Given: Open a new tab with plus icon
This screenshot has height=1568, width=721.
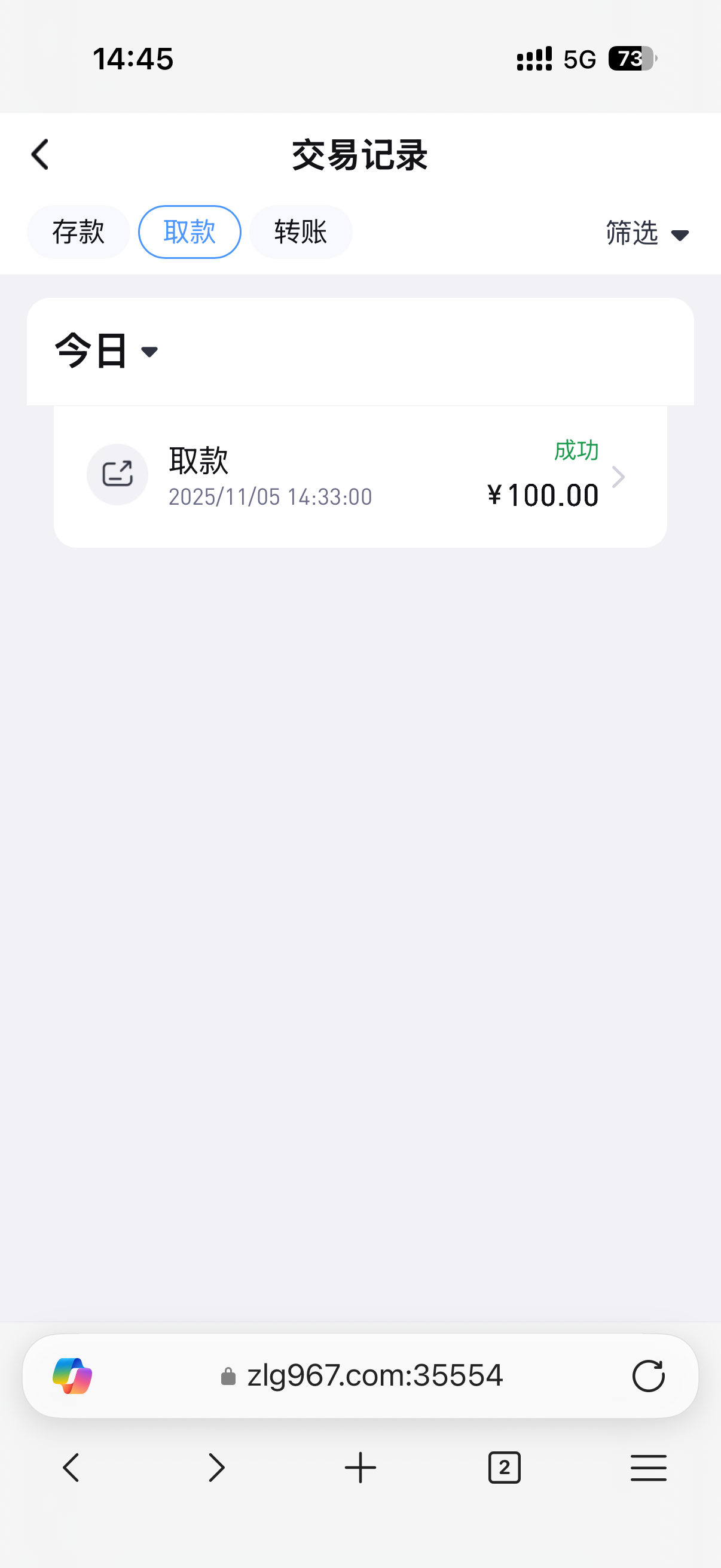Looking at the screenshot, I should (360, 1468).
